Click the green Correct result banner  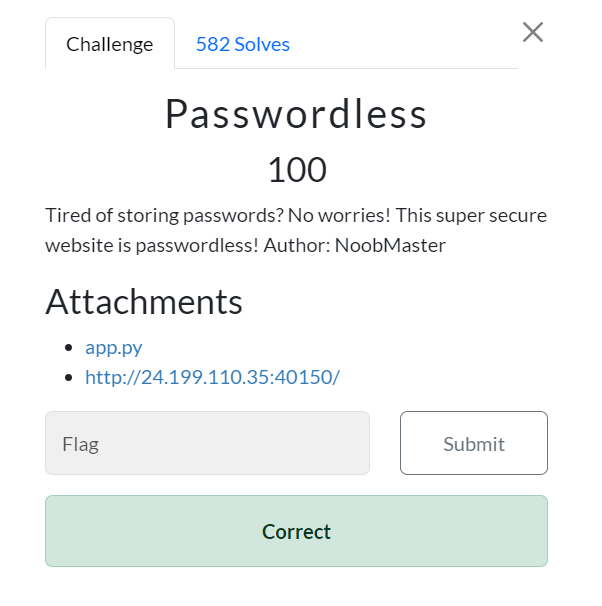tap(296, 531)
